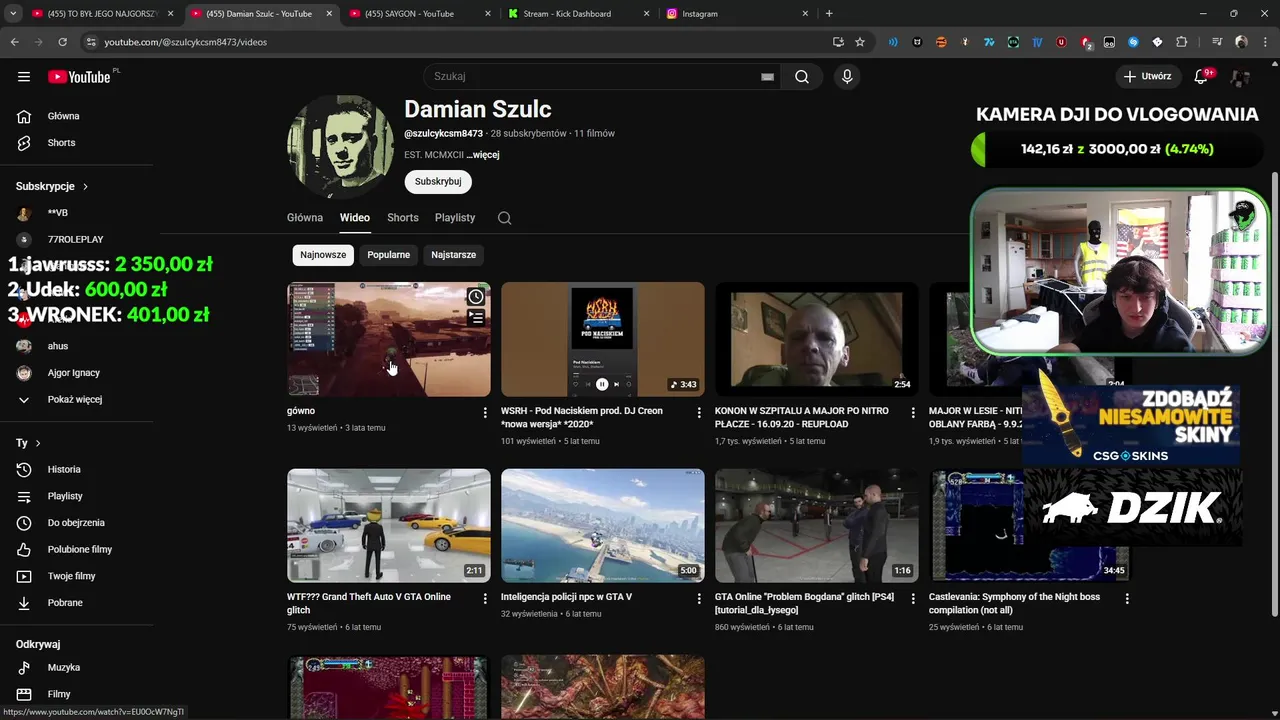Open Ajgor Ignacy subscription channel
1280x720 pixels.
click(x=76, y=373)
